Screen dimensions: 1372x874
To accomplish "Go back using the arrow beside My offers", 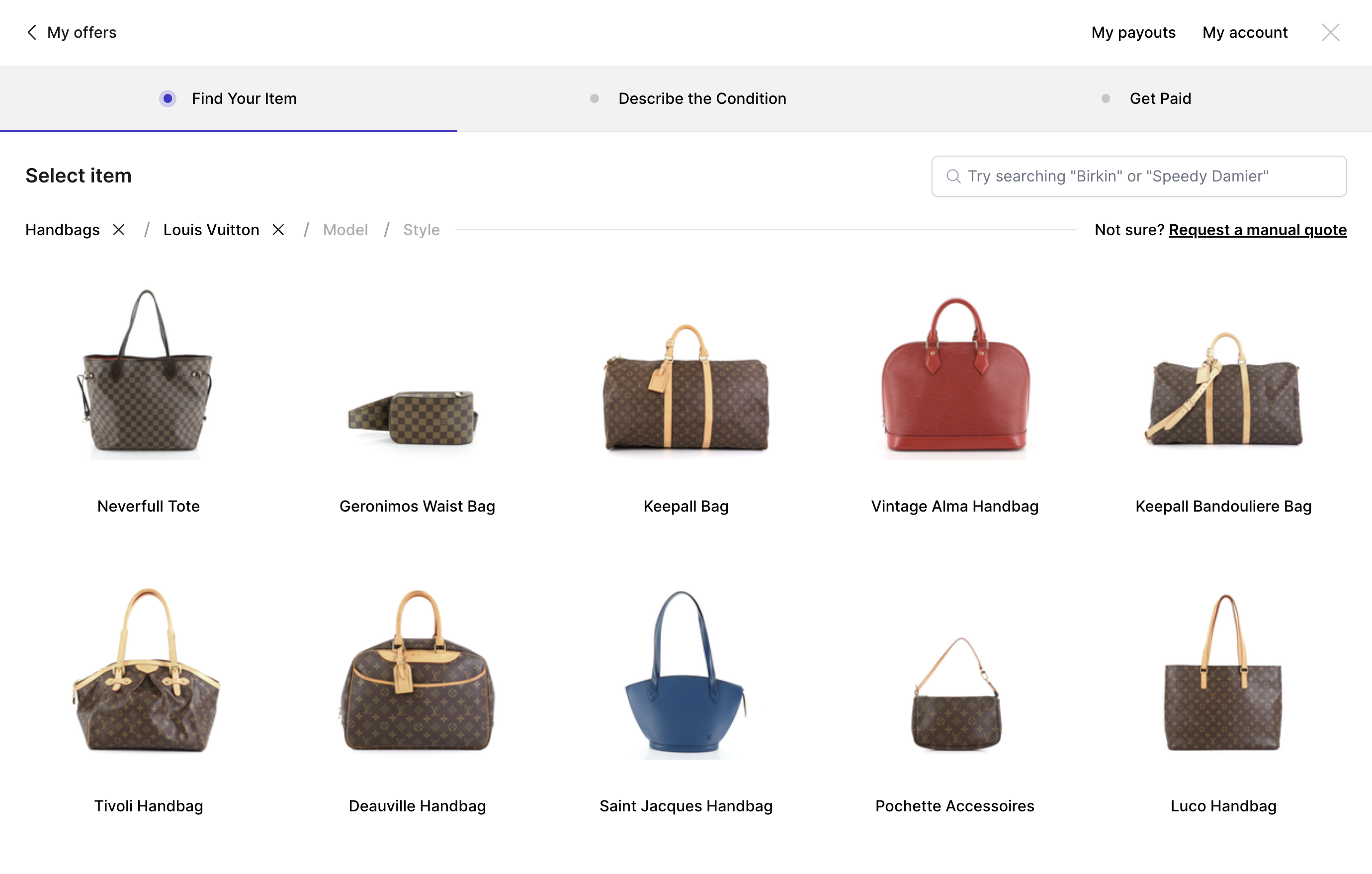I will (32, 32).
